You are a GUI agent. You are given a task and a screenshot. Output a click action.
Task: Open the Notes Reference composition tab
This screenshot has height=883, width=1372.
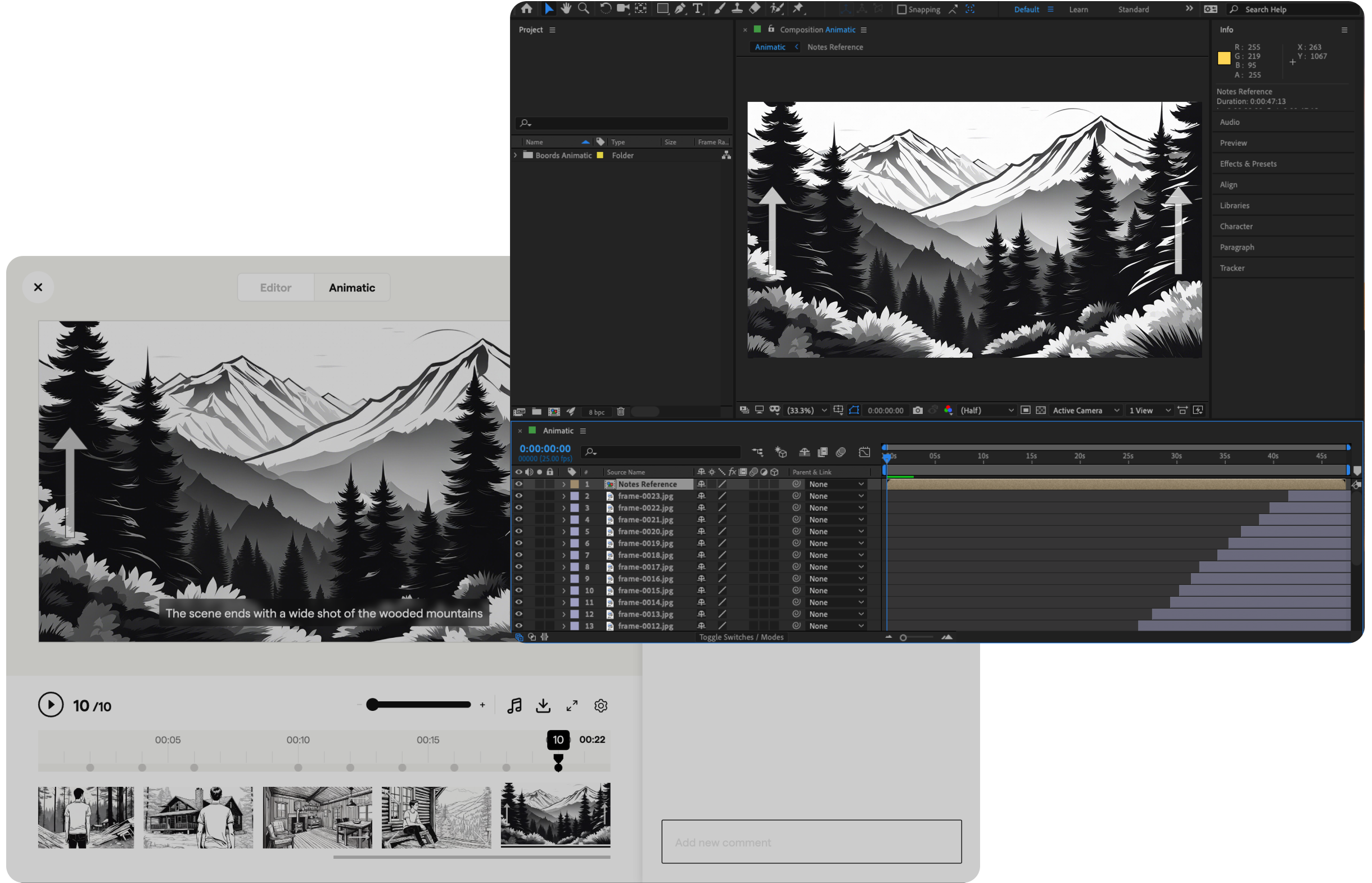coord(835,47)
